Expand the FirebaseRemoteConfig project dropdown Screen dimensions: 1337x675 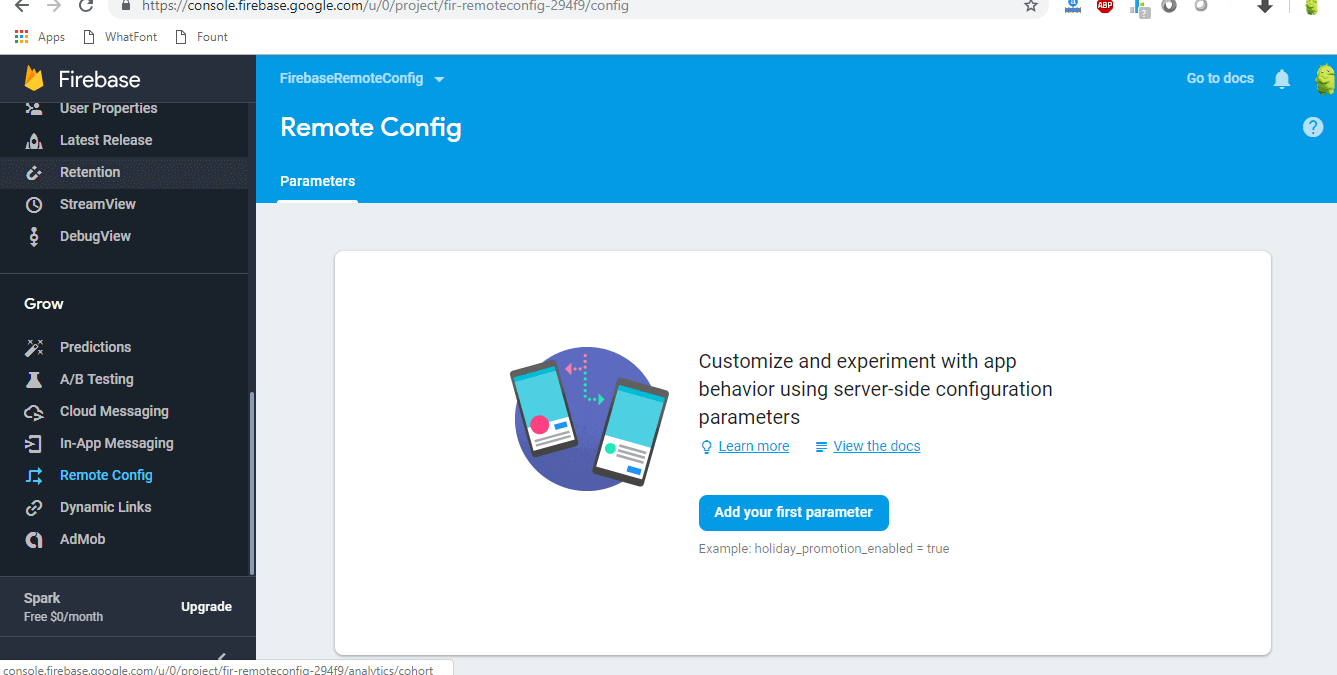point(439,79)
